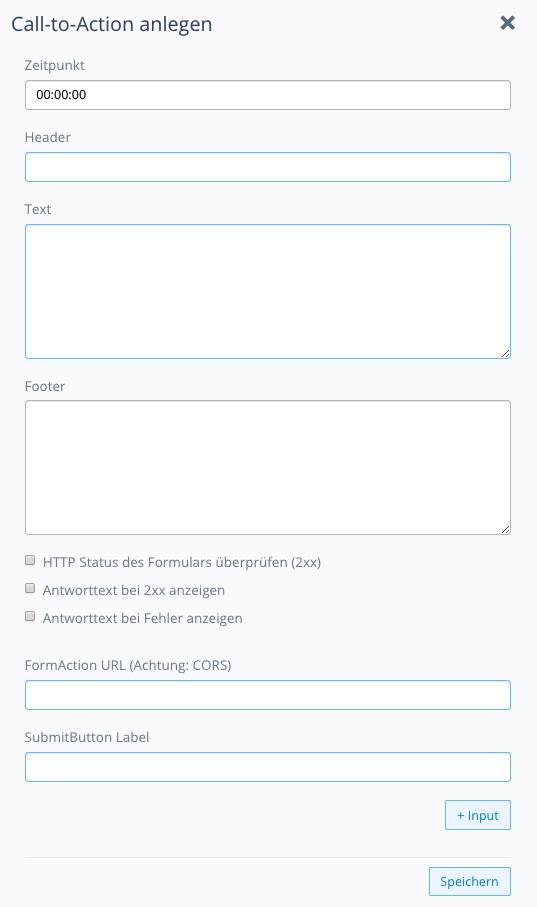
Task: Click the SubmitButton Label caption text
Action: click(87, 737)
